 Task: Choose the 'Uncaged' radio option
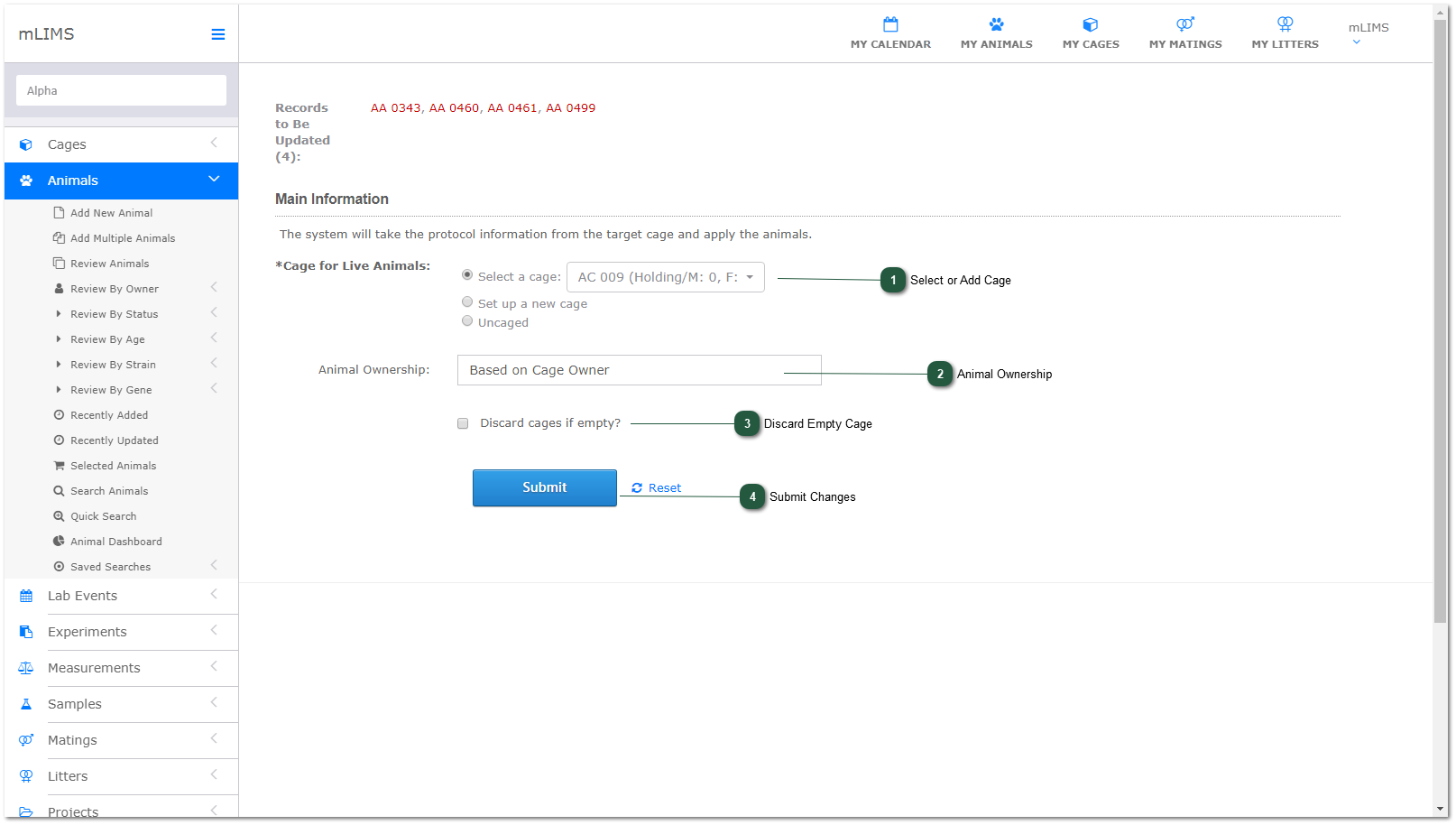click(x=467, y=320)
